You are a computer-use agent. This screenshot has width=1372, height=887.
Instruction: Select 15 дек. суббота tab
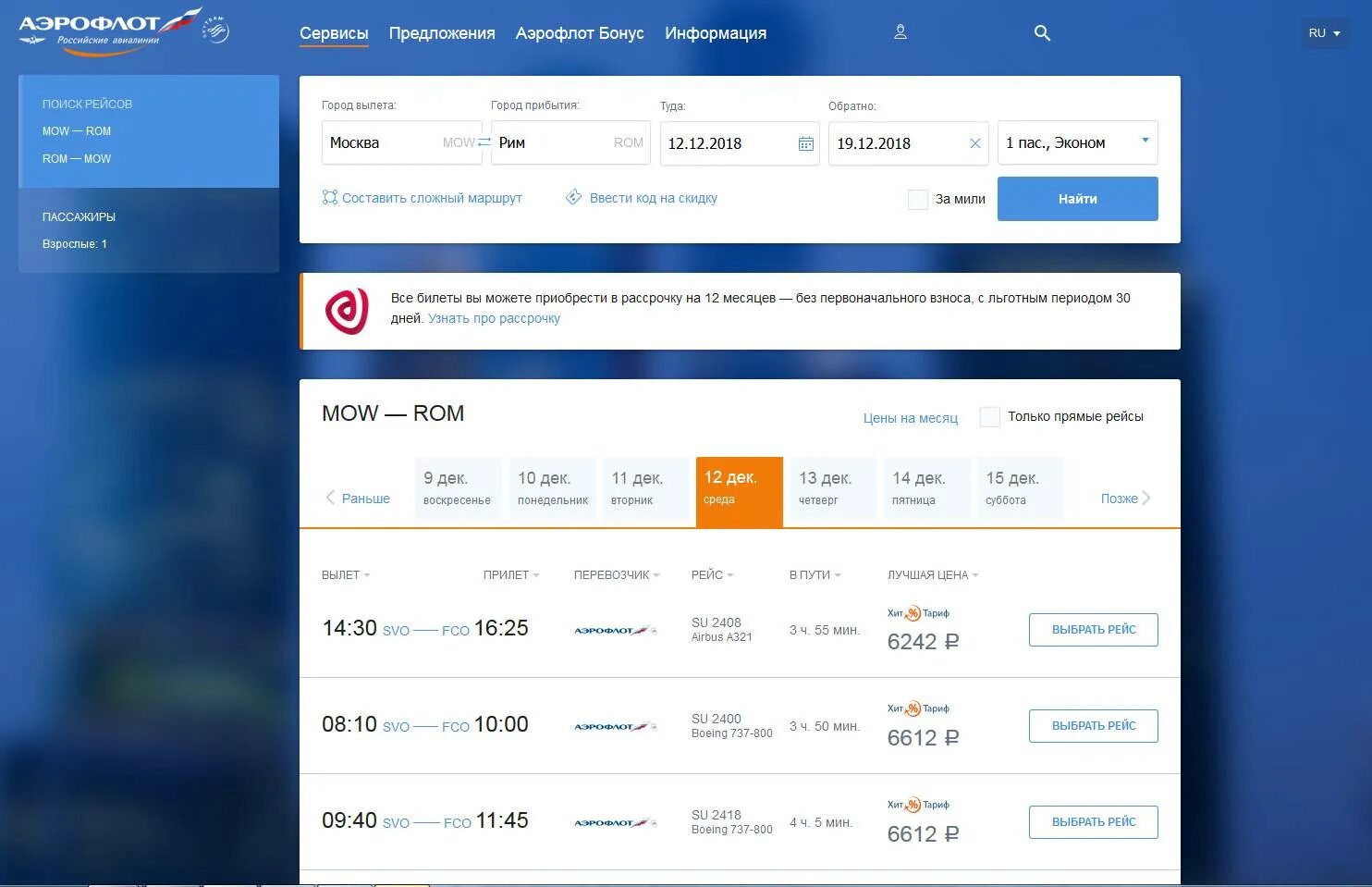pos(1021,488)
